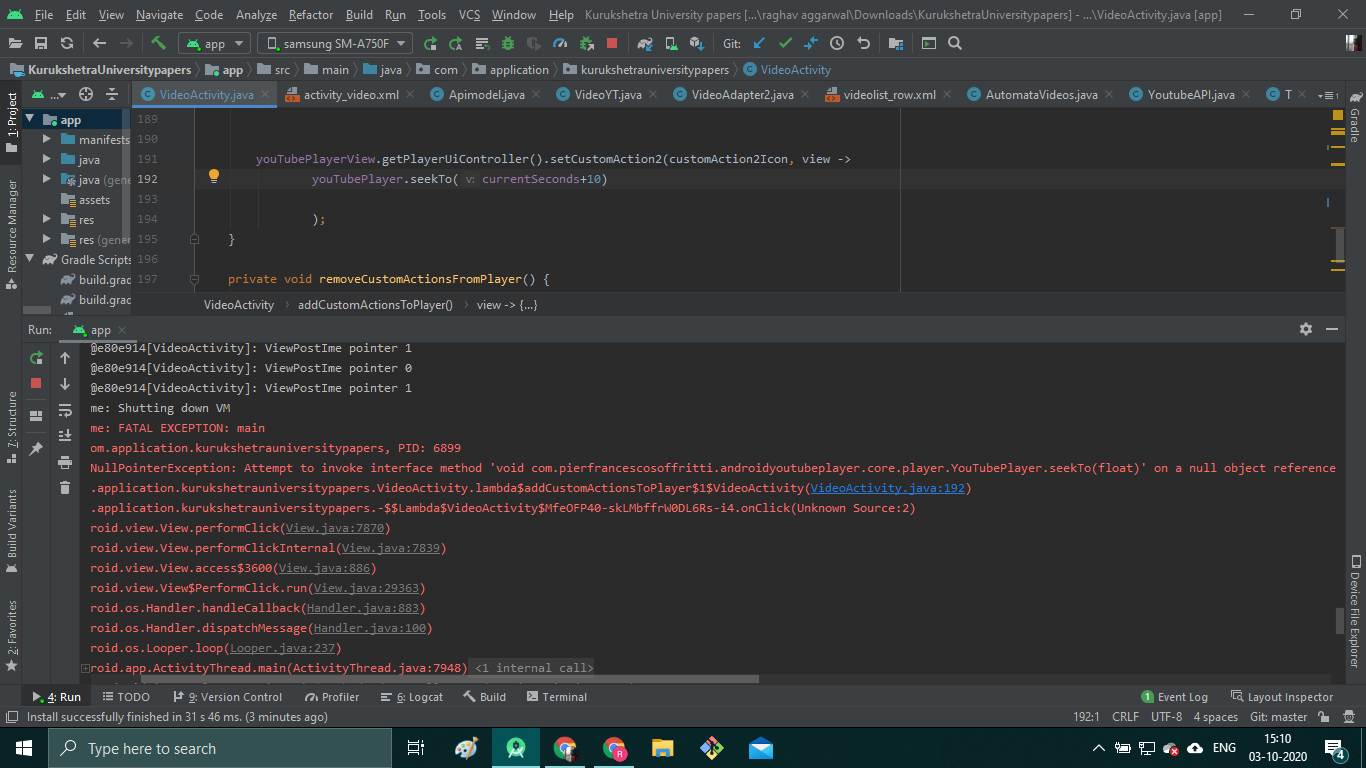The width and height of the screenshot is (1366, 768).
Task: Open the run configuration app dropdown
Action: pyautogui.click(x=214, y=43)
